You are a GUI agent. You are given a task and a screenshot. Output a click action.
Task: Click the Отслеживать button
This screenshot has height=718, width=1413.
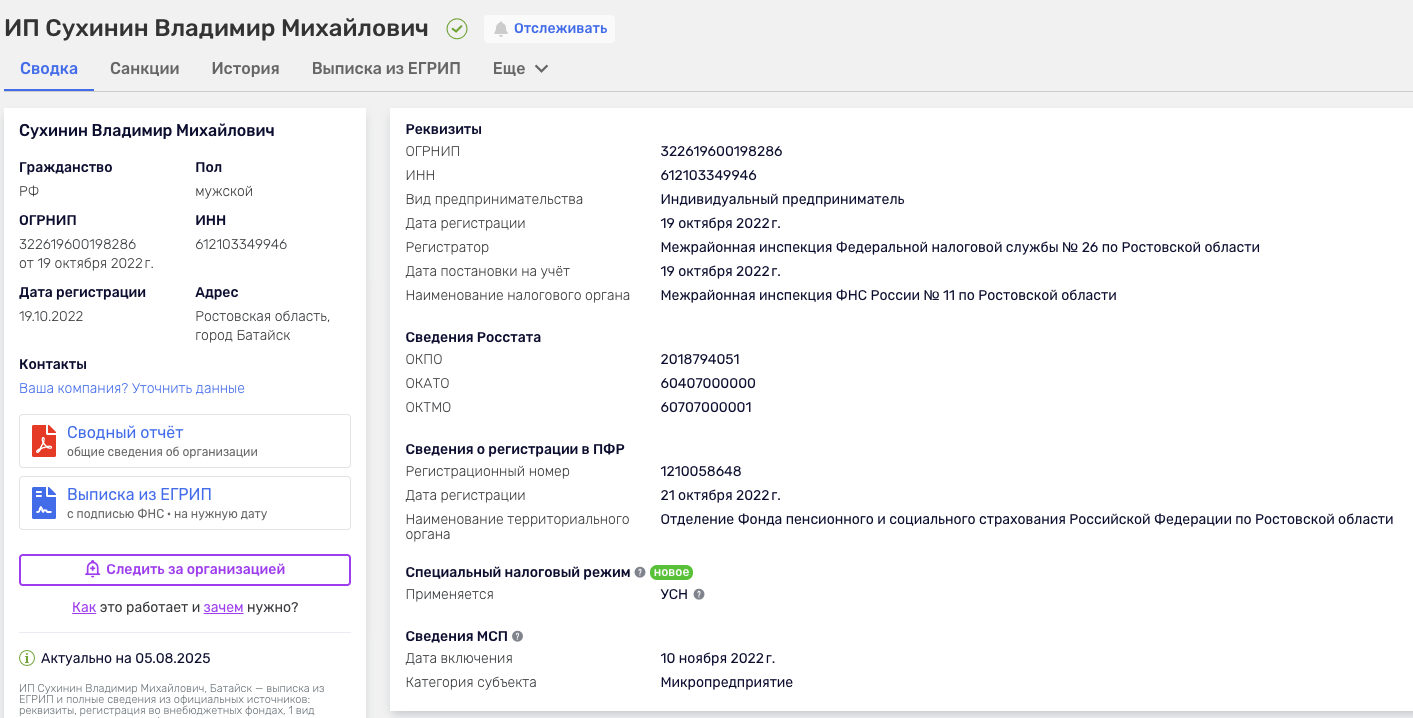(x=549, y=28)
